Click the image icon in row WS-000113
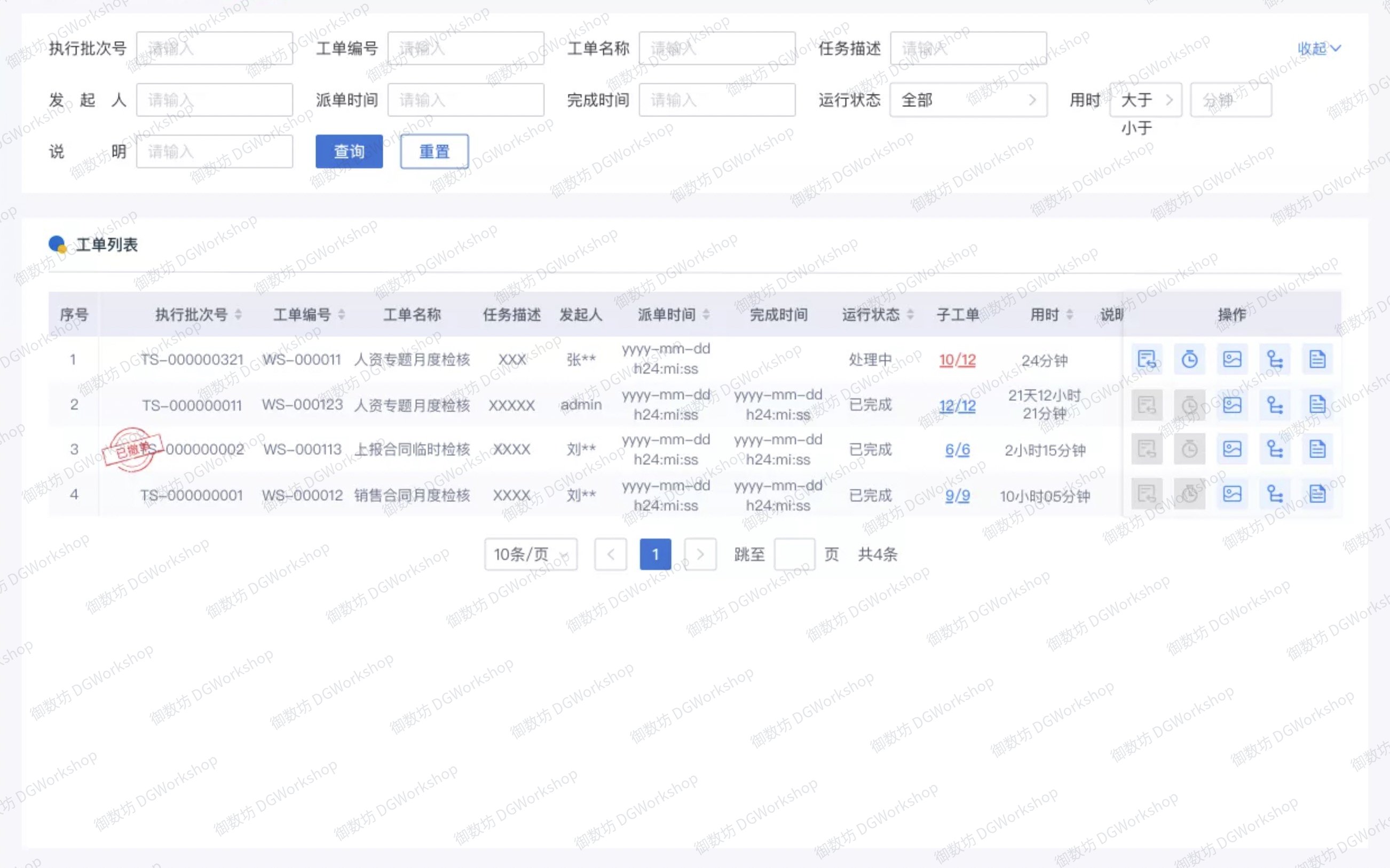Screen dimensions: 1390x868 pos(1231,449)
